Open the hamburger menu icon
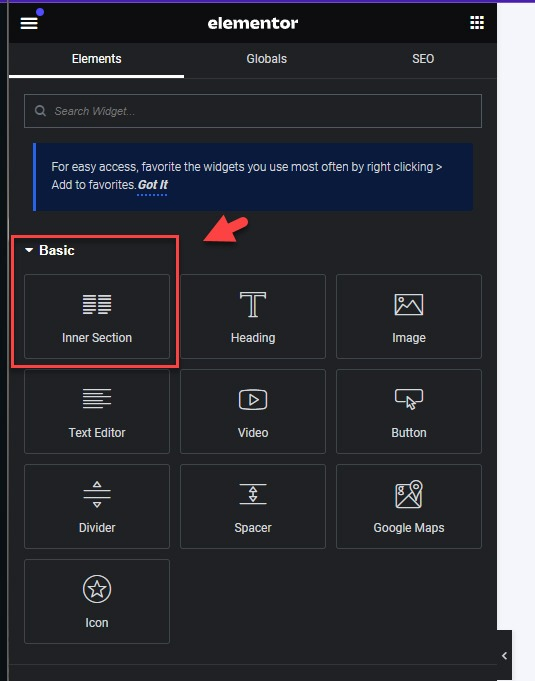The width and height of the screenshot is (535, 681). pos(29,23)
